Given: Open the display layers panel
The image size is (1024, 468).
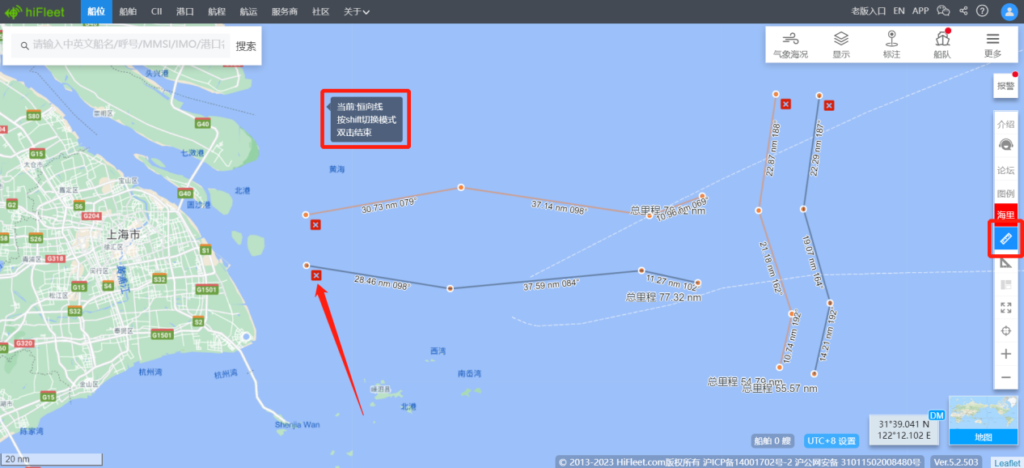Looking at the screenshot, I should point(841,44).
